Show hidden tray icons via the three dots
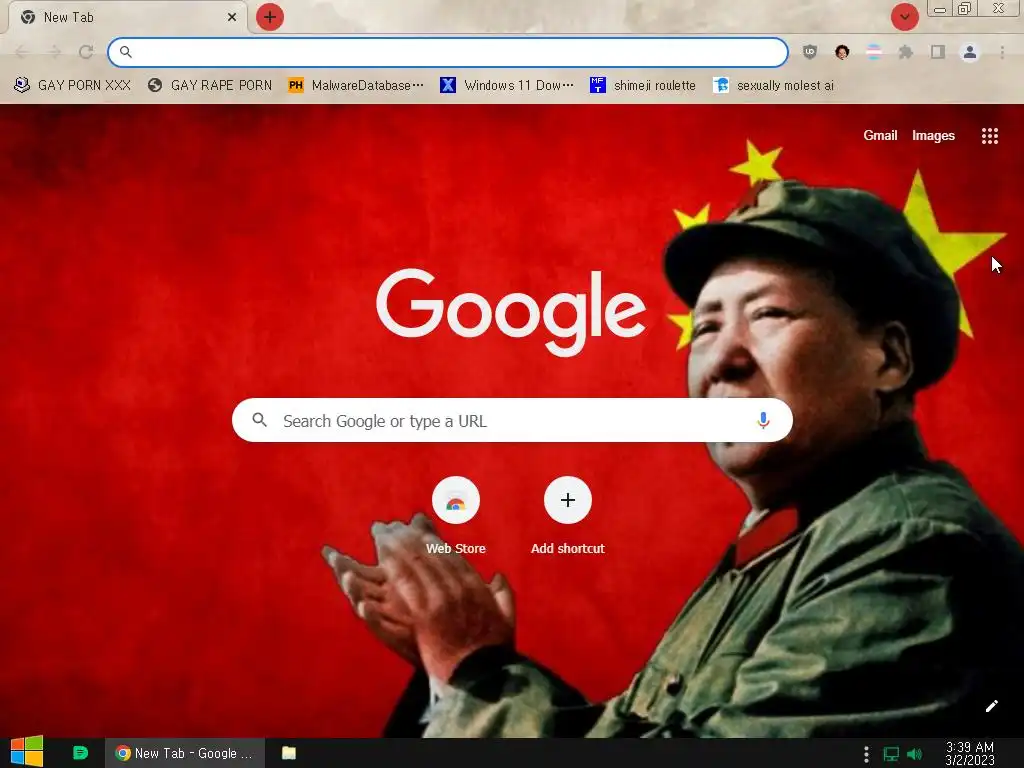Image resolution: width=1024 pixels, height=768 pixels. [x=866, y=754]
